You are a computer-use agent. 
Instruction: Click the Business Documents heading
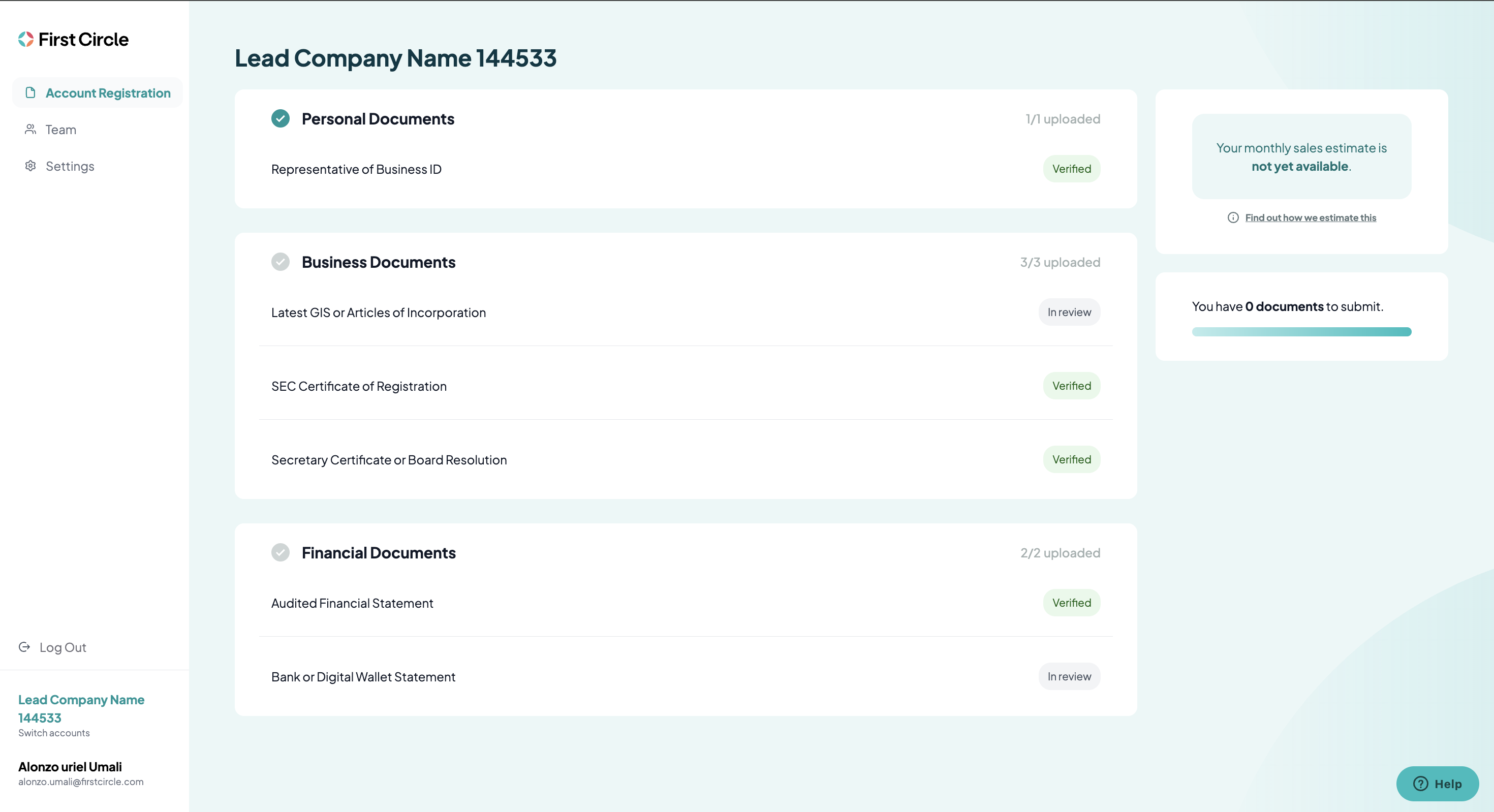coord(379,262)
